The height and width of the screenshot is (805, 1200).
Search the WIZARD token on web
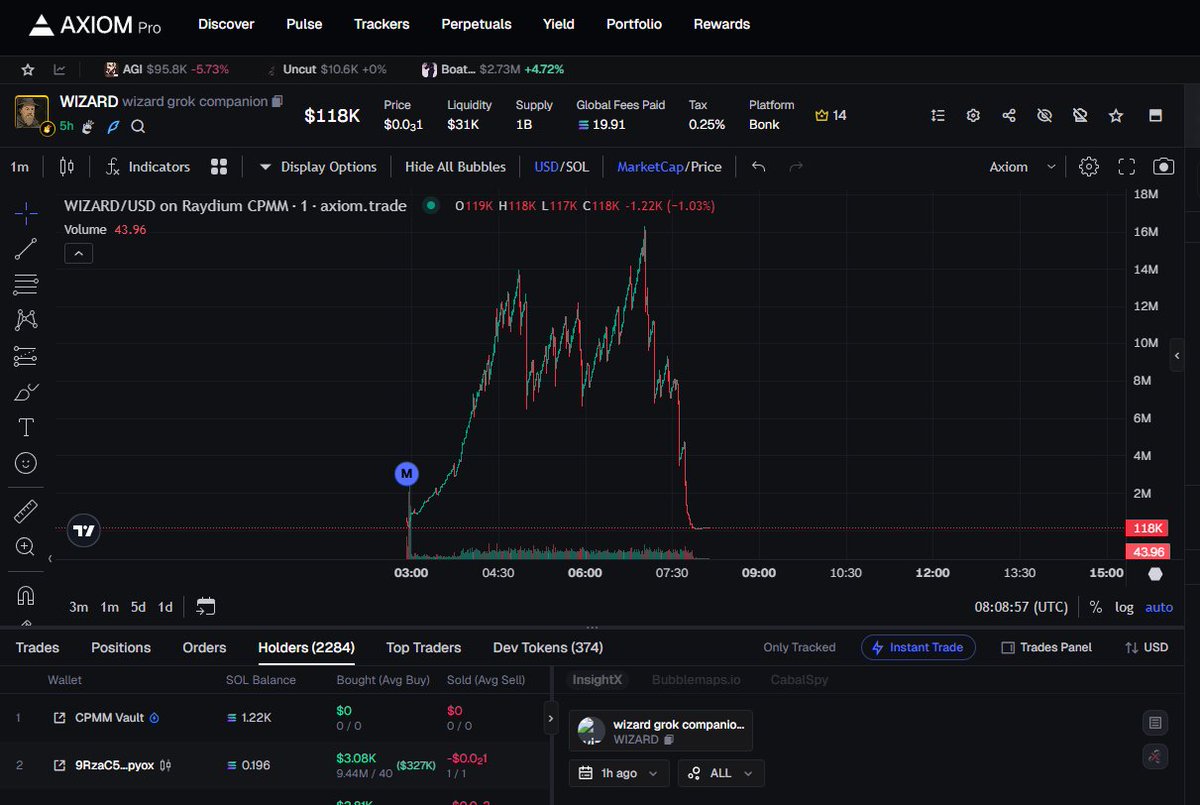tap(138, 126)
